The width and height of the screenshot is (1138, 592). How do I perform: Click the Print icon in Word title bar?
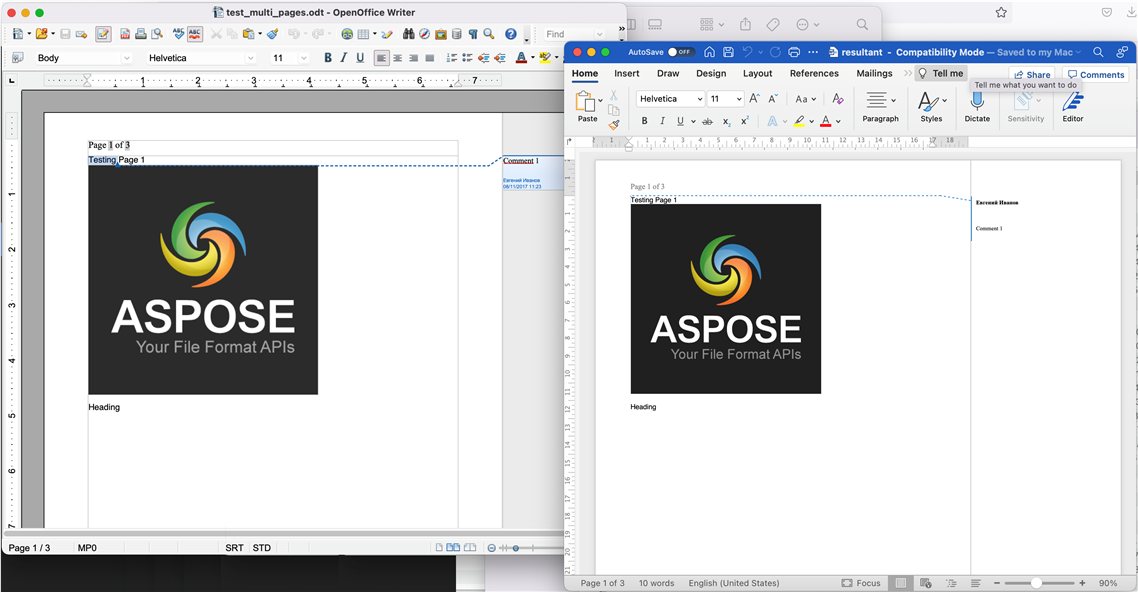tap(794, 52)
